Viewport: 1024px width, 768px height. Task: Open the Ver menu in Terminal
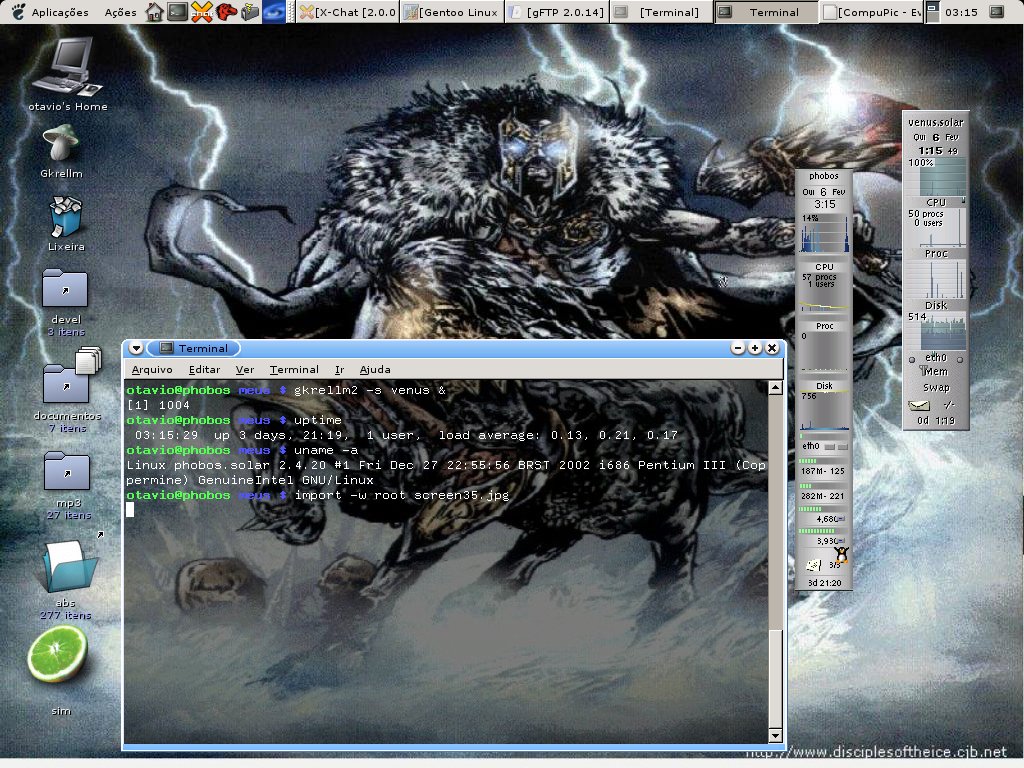click(245, 370)
